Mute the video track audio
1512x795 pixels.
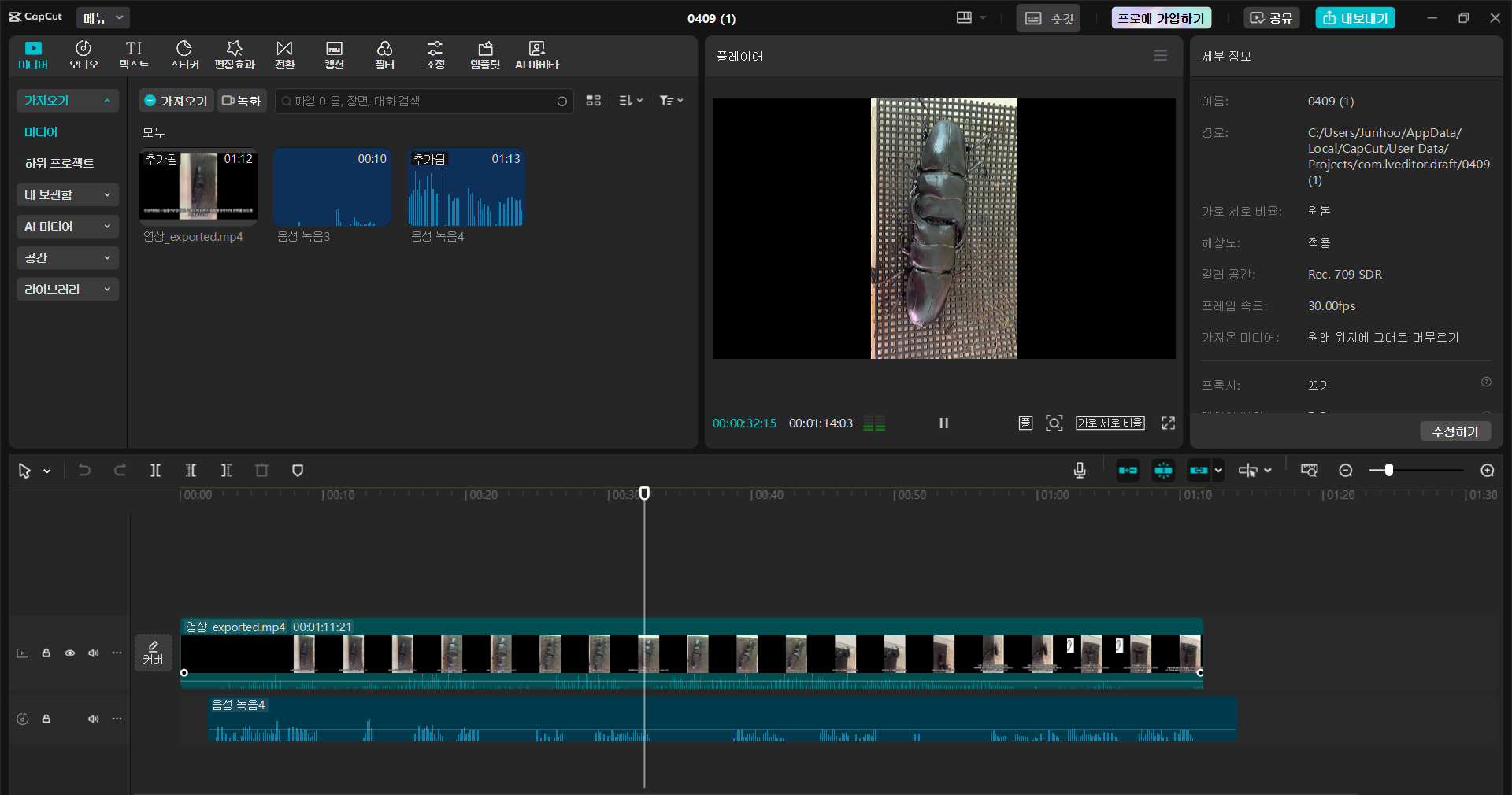tap(93, 653)
